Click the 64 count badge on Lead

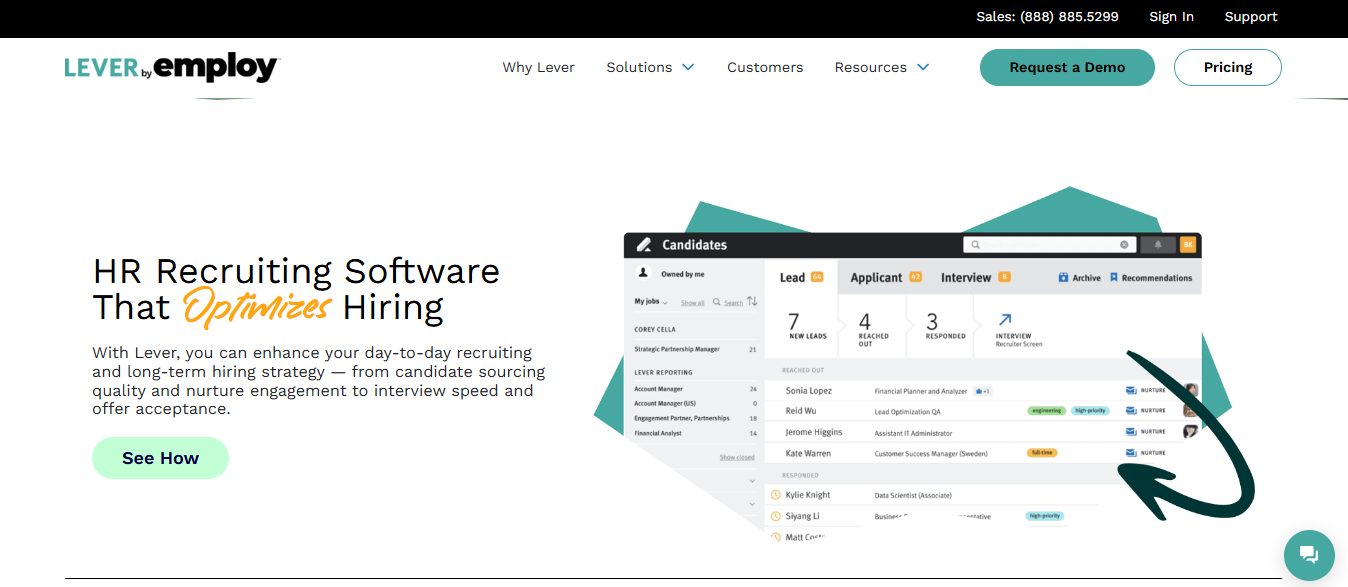[817, 277]
